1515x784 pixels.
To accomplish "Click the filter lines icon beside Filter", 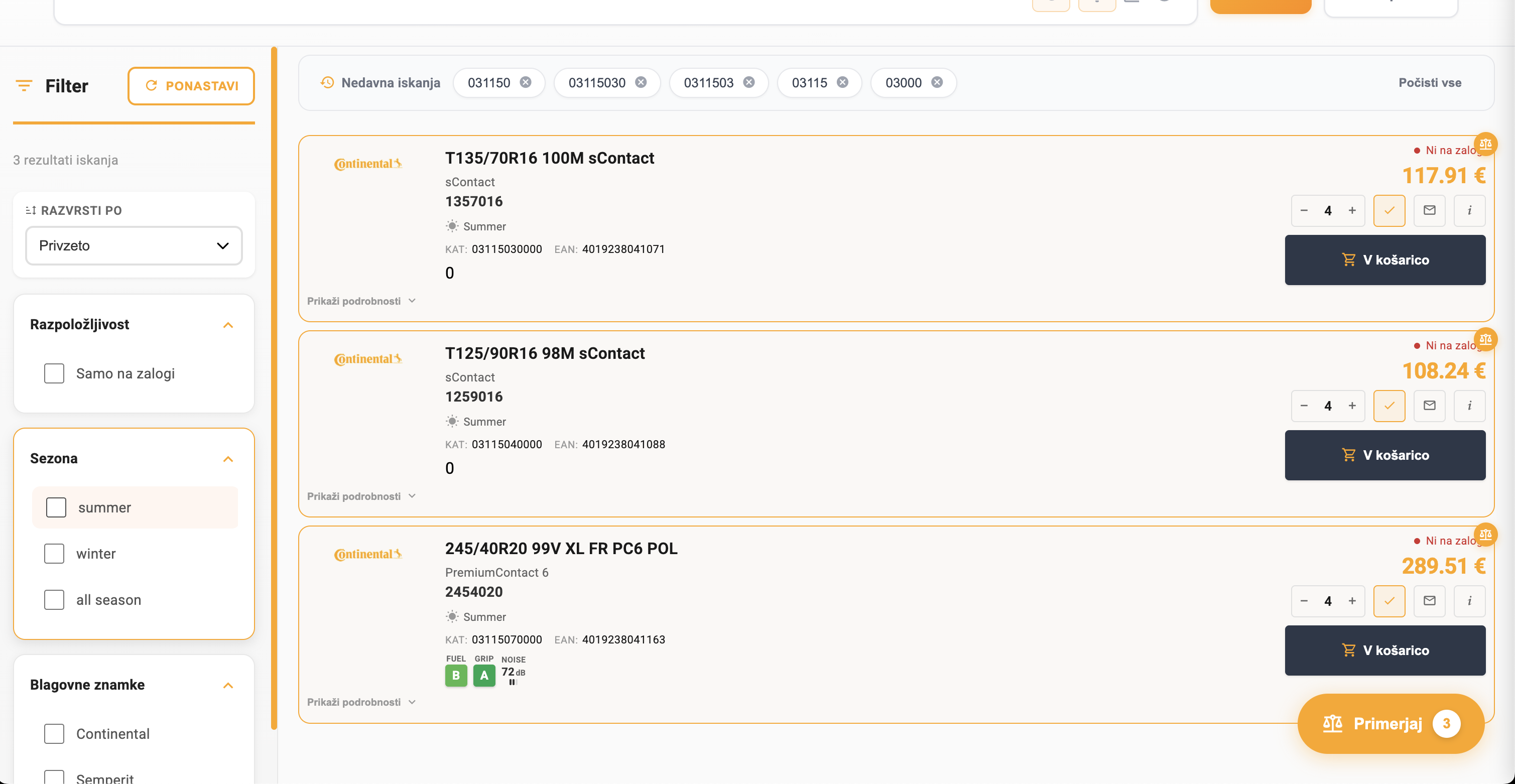I will click(24, 86).
